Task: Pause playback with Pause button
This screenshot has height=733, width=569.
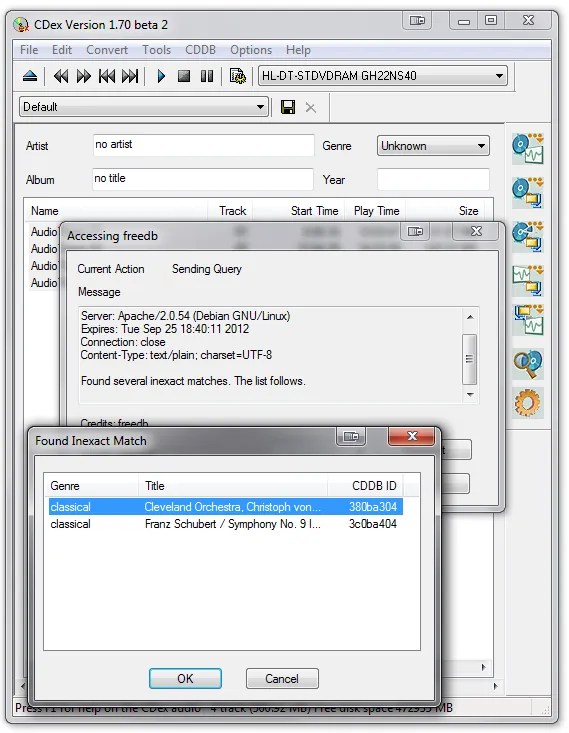Action: pyautogui.click(x=207, y=76)
